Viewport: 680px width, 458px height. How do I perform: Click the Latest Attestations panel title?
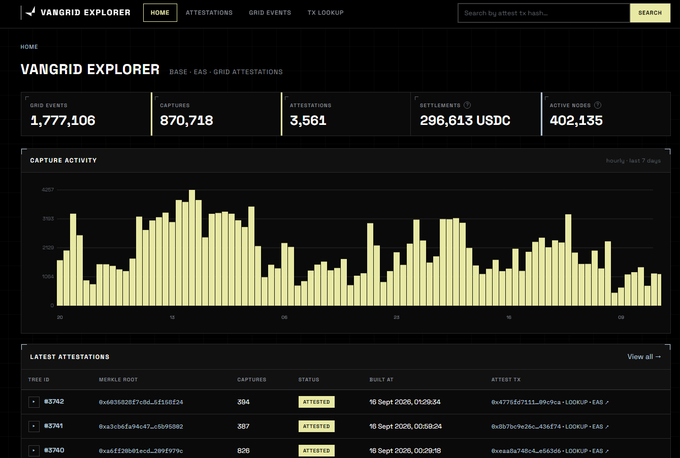[x=70, y=357]
